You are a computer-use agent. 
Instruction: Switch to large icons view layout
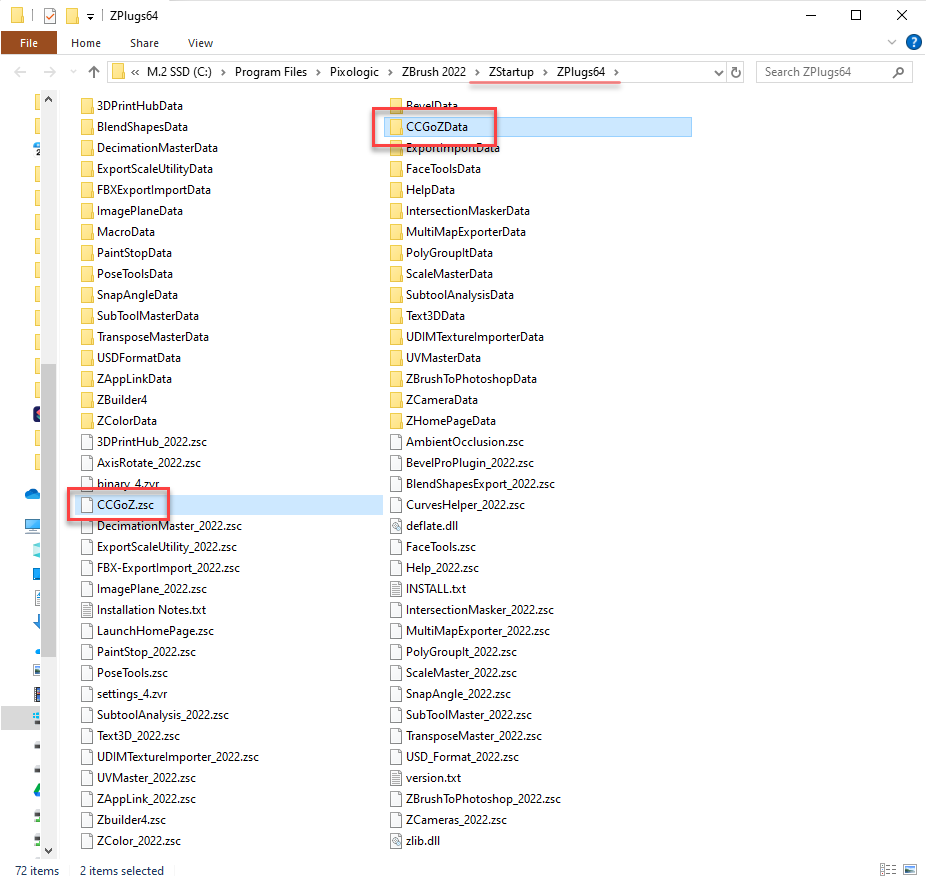coord(910,869)
